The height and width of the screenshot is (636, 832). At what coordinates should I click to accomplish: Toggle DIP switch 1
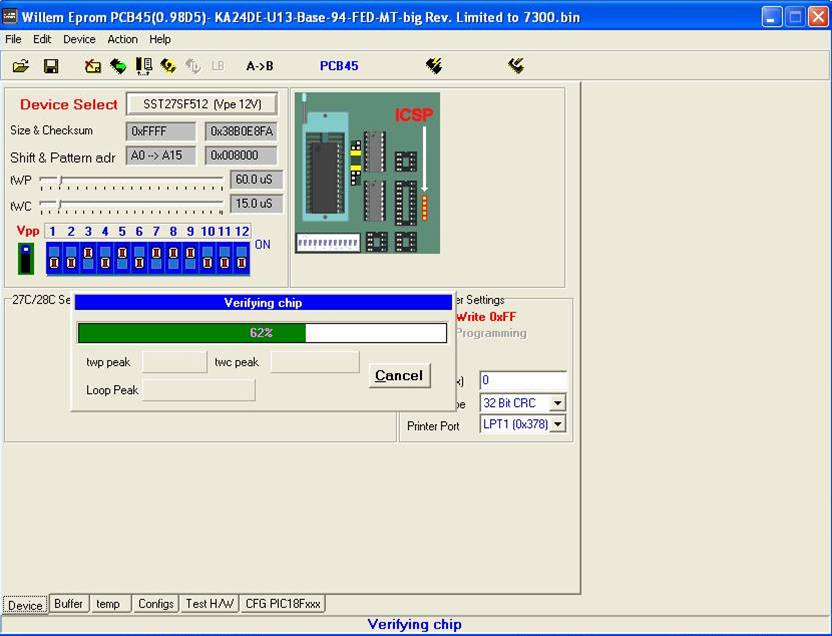click(54, 258)
